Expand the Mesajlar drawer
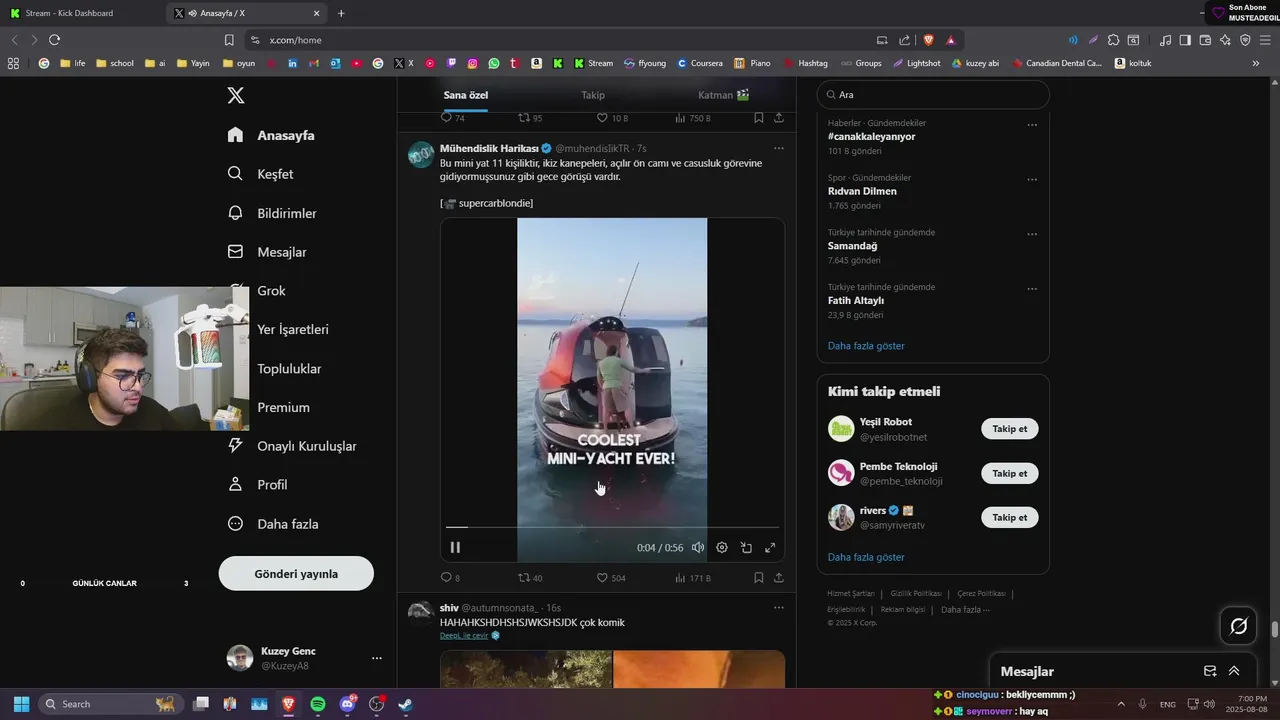The width and height of the screenshot is (1280, 720). [x=1234, y=671]
